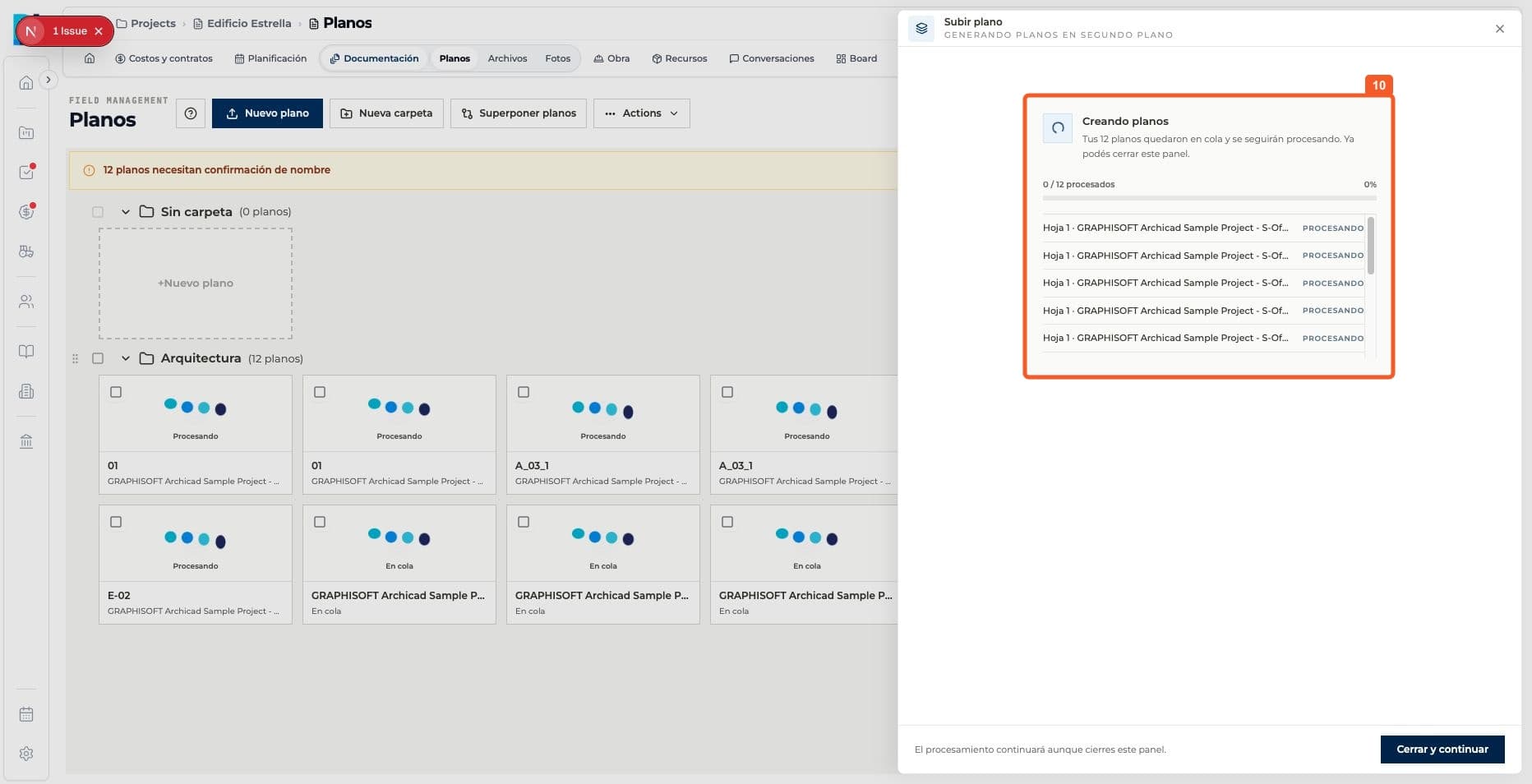Click the home icon in top navigation
Viewport: 1532px width, 784px height.
click(x=90, y=58)
